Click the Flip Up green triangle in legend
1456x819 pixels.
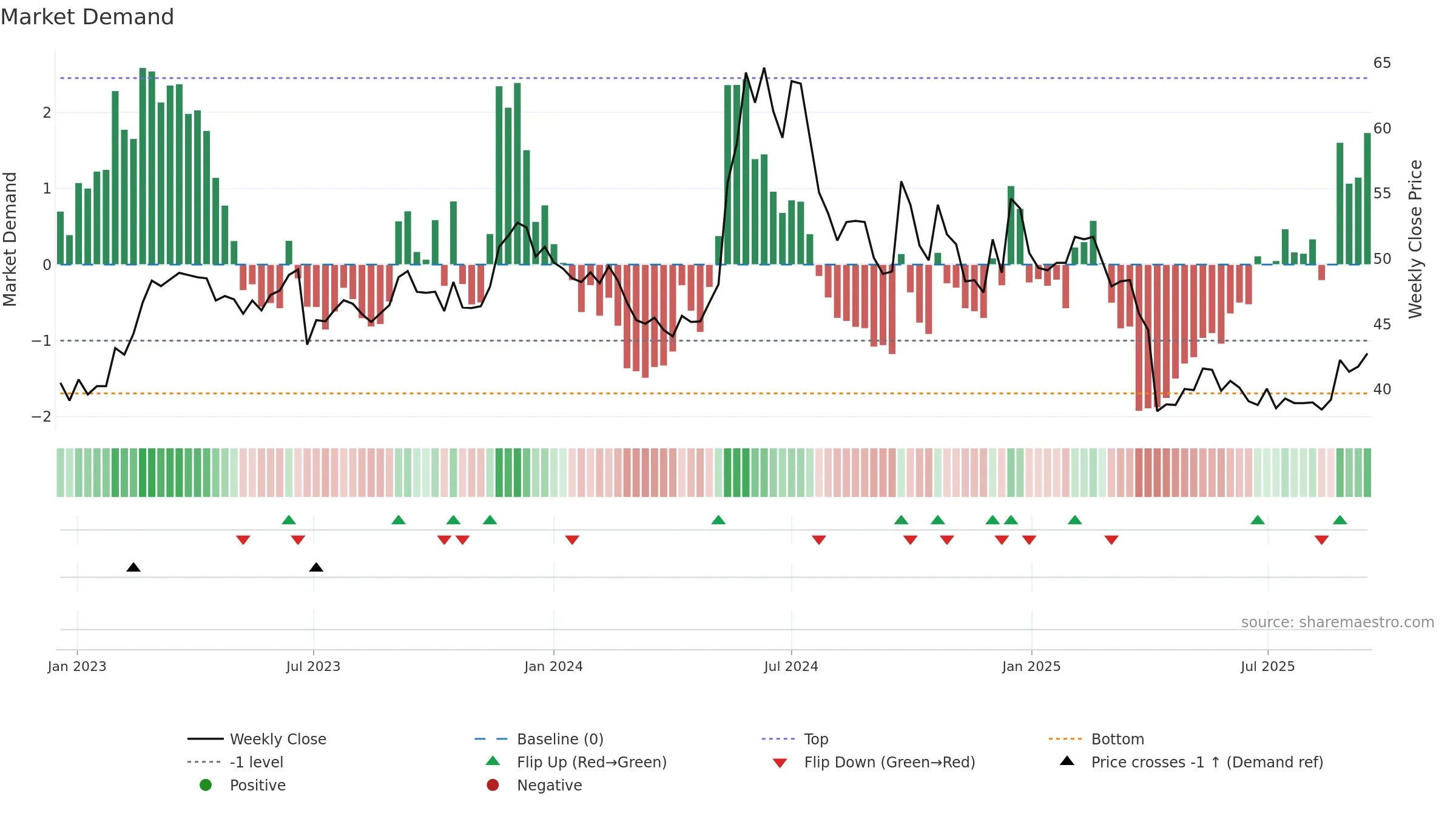click(493, 761)
